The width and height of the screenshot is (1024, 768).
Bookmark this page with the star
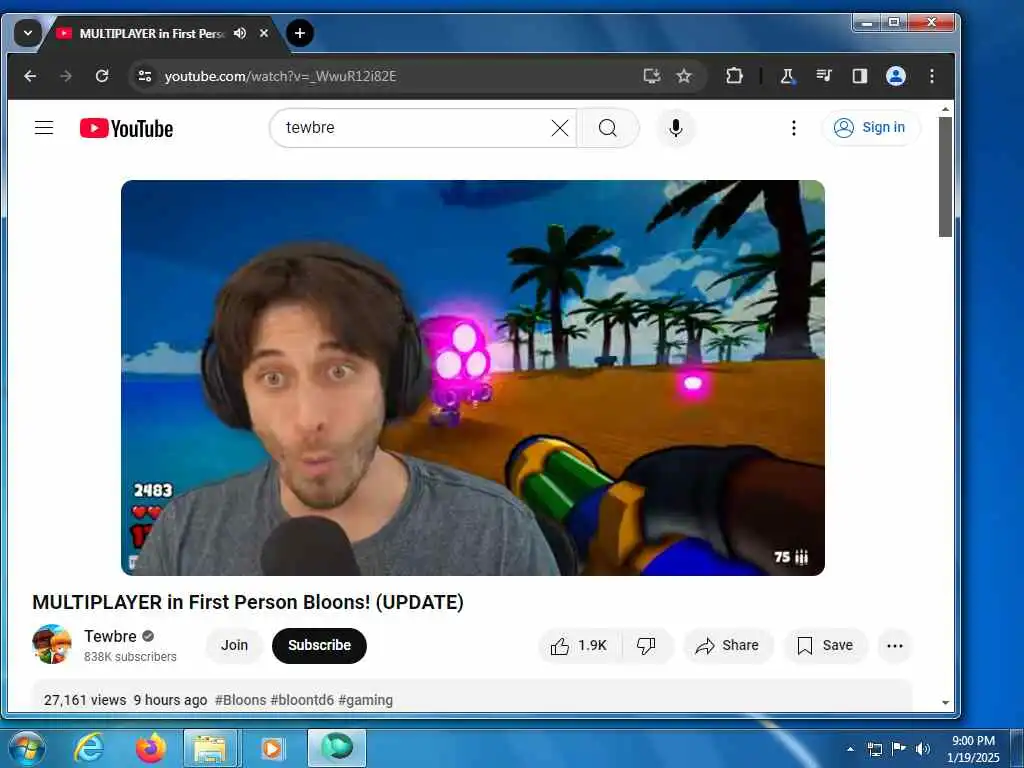(684, 76)
